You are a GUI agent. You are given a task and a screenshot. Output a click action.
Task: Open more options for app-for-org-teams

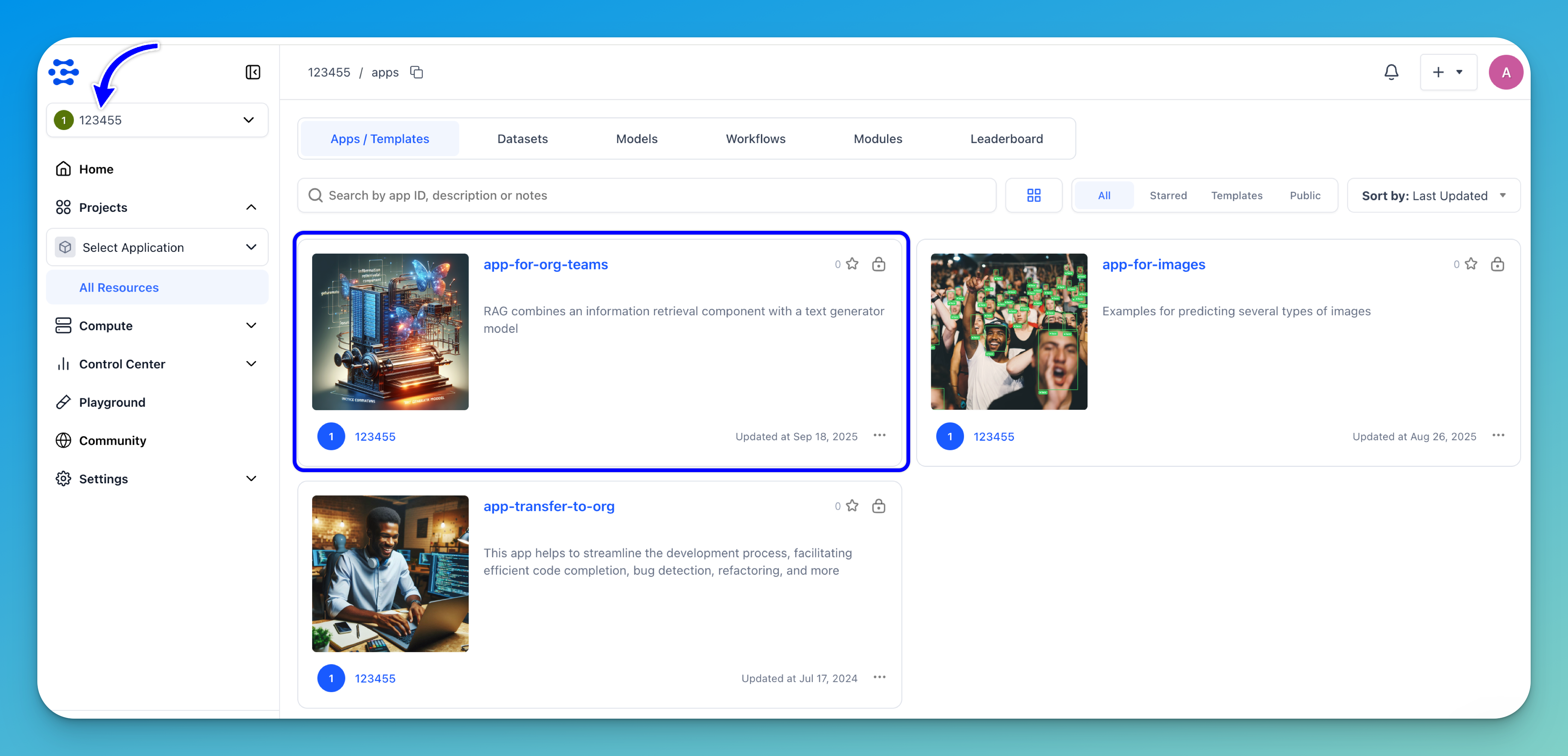[880, 436]
